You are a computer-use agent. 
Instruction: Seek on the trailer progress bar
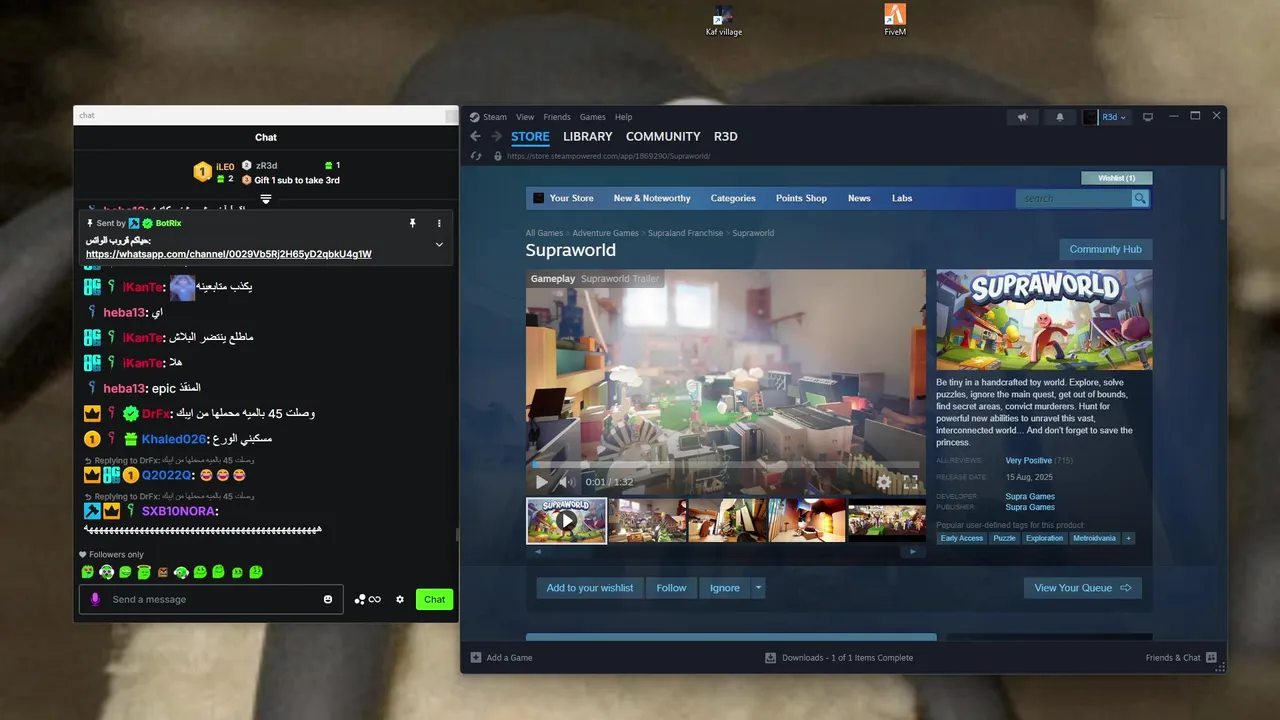coord(725,464)
